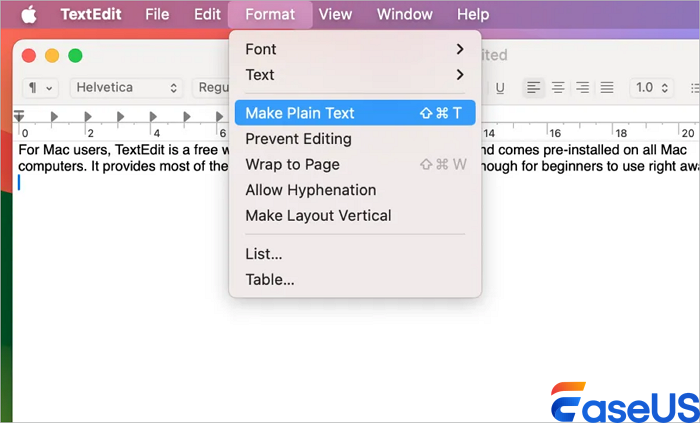Expand the Text submenu

(355, 75)
